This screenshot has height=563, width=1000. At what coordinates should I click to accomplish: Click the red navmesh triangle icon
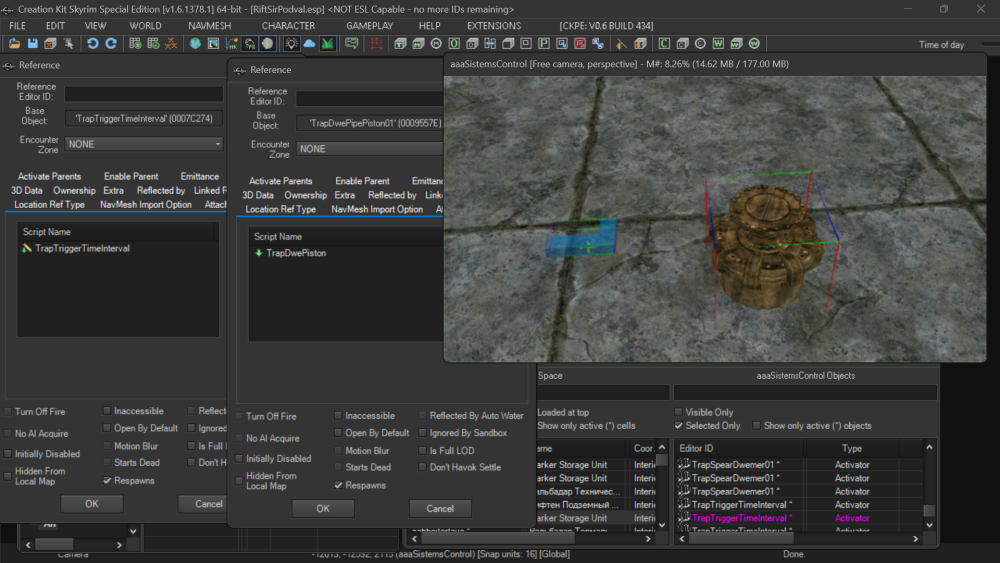click(376, 43)
